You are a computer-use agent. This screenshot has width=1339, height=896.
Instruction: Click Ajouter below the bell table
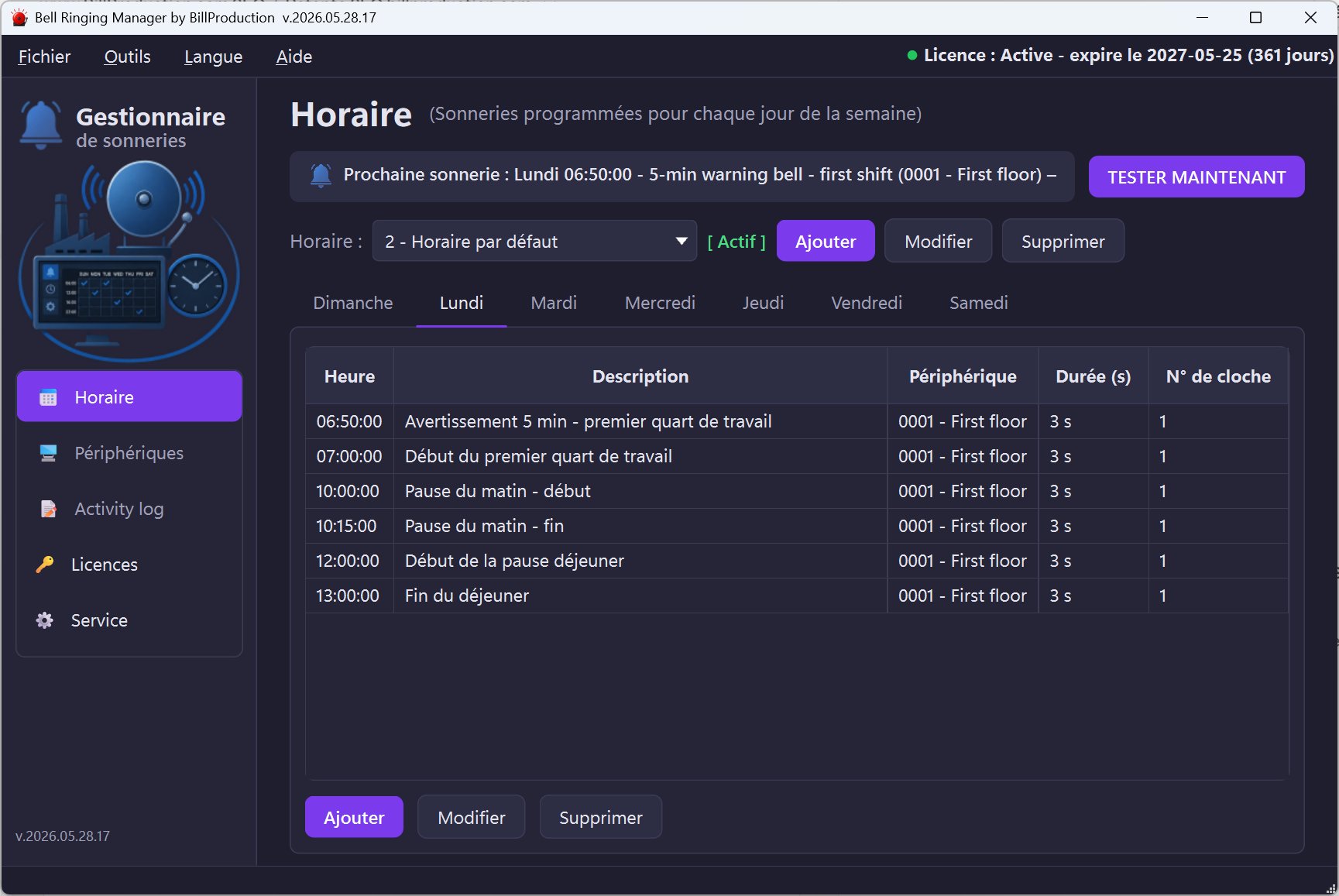click(354, 817)
